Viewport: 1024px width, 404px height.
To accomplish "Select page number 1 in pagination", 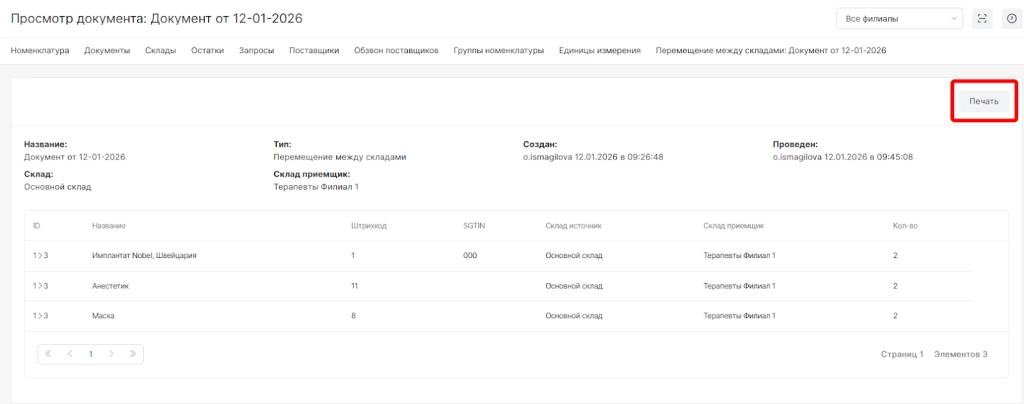I will 90,354.
